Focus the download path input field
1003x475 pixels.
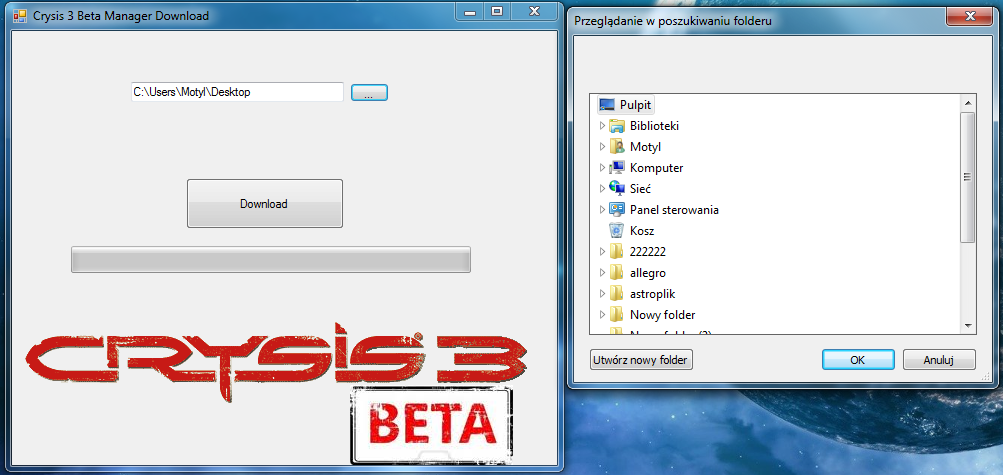(237, 92)
